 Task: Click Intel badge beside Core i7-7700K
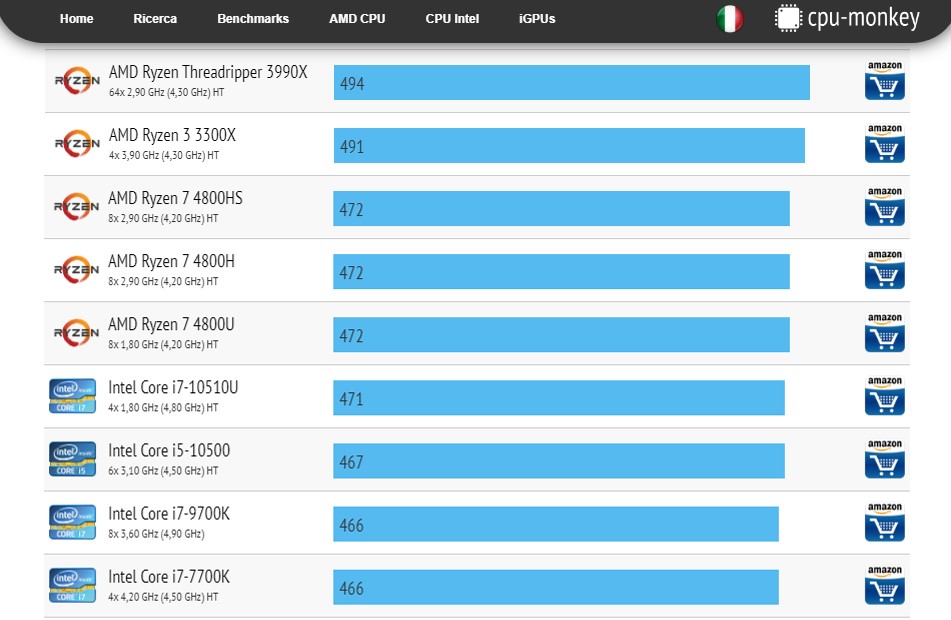click(x=72, y=585)
